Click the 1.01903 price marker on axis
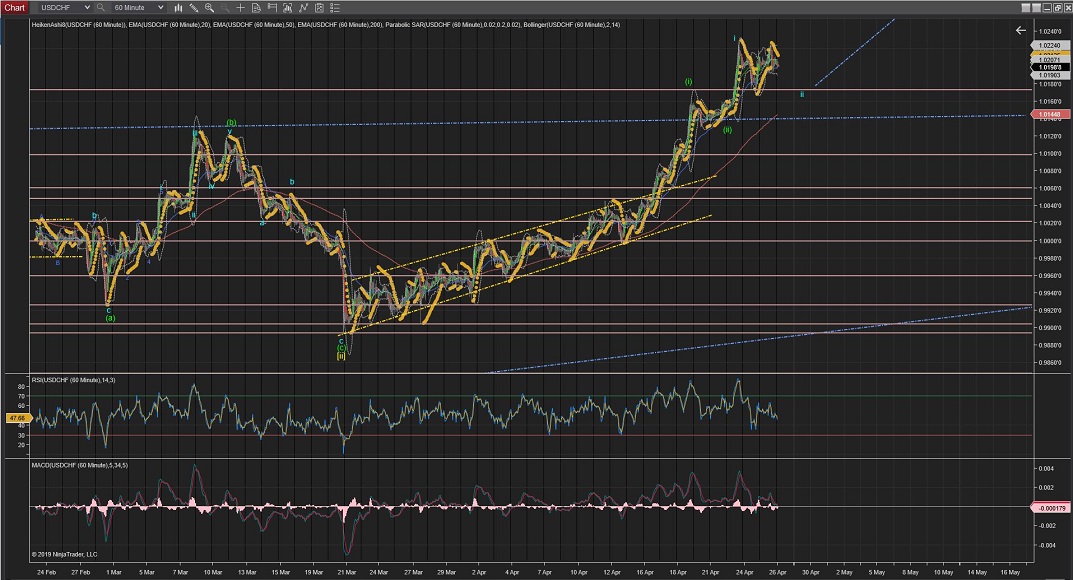The height and width of the screenshot is (580, 1073). click(x=1049, y=75)
